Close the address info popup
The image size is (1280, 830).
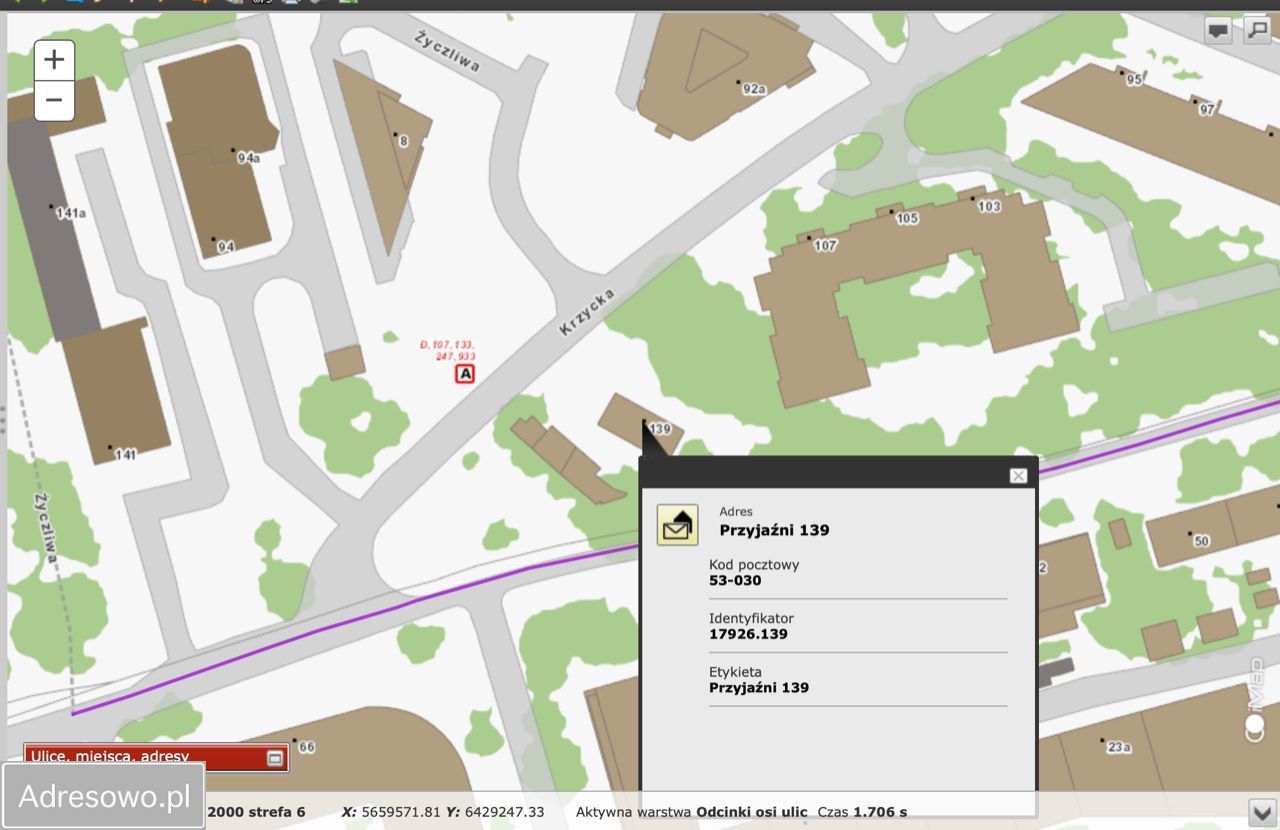[x=1018, y=476]
